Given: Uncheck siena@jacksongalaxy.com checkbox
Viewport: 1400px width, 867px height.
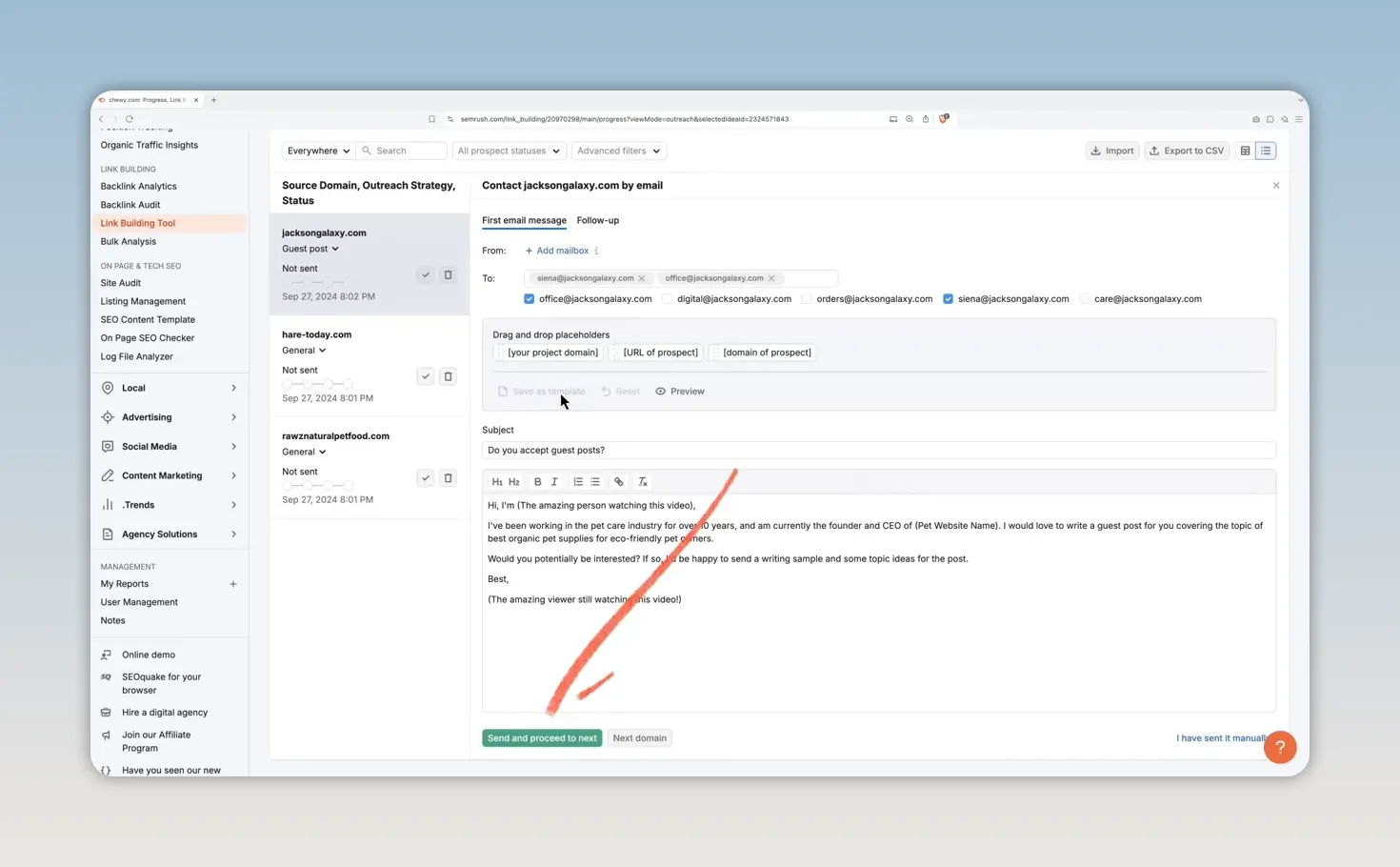Looking at the screenshot, I should (x=949, y=299).
